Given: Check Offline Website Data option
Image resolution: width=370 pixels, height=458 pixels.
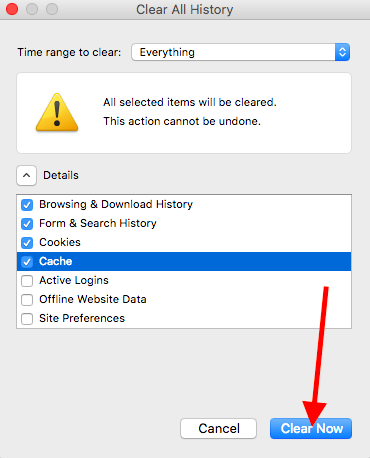Looking at the screenshot, I should (27, 300).
